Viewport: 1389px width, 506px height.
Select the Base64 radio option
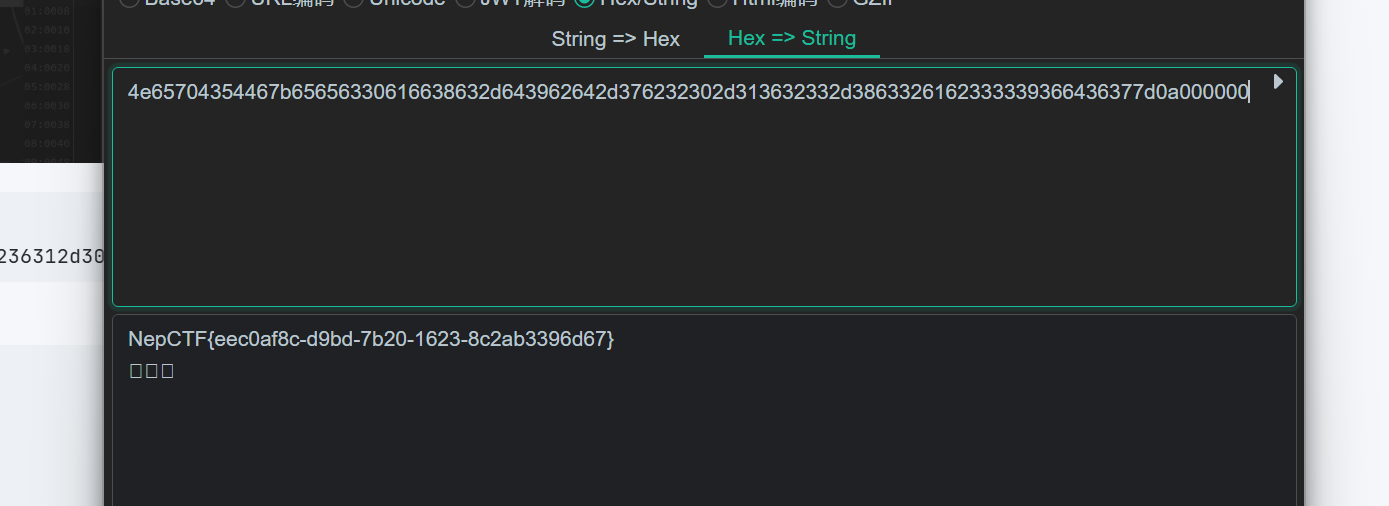[130, 2]
